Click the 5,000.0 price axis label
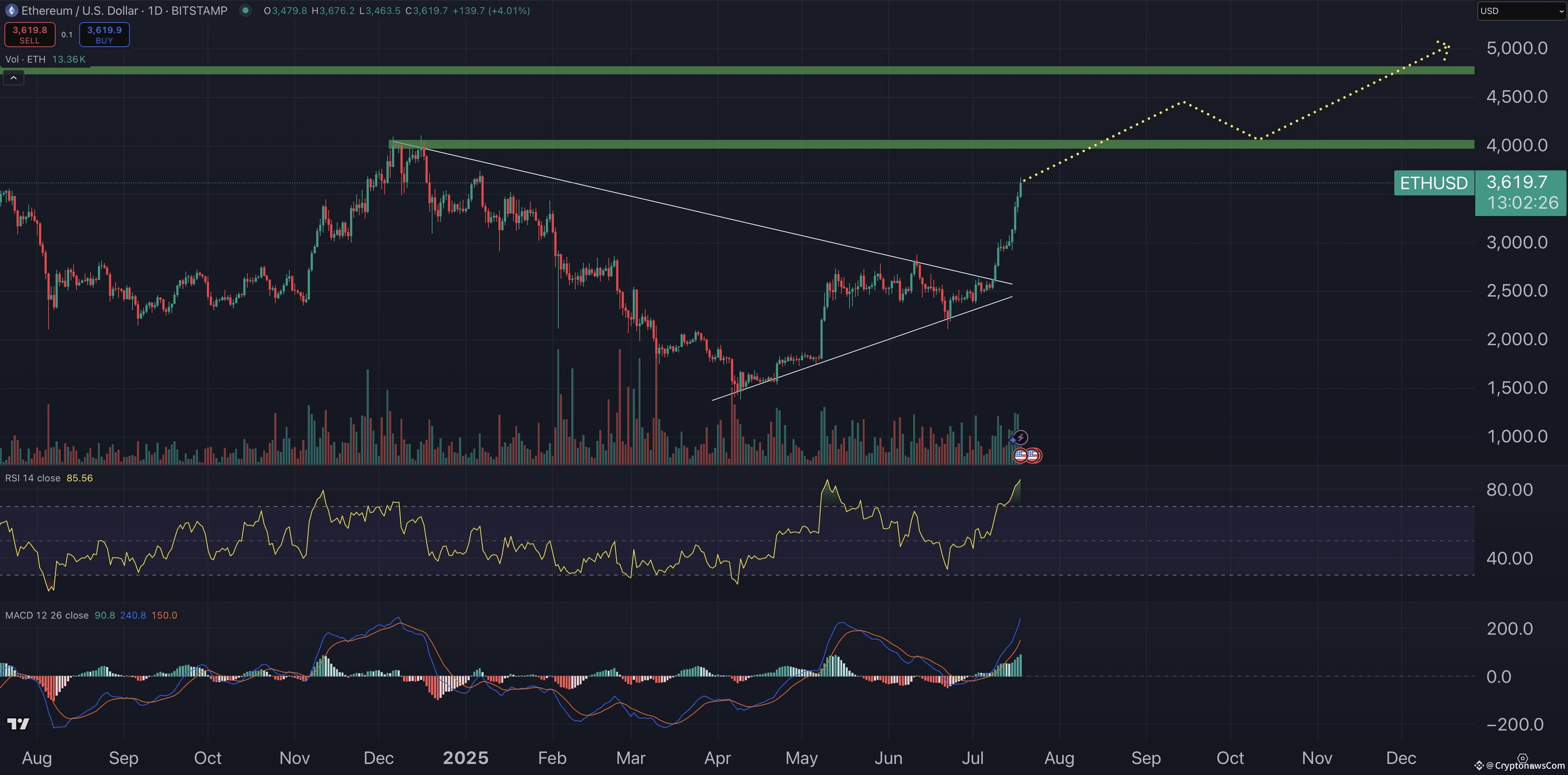Screen dimensions: 1568x775 coord(1517,48)
